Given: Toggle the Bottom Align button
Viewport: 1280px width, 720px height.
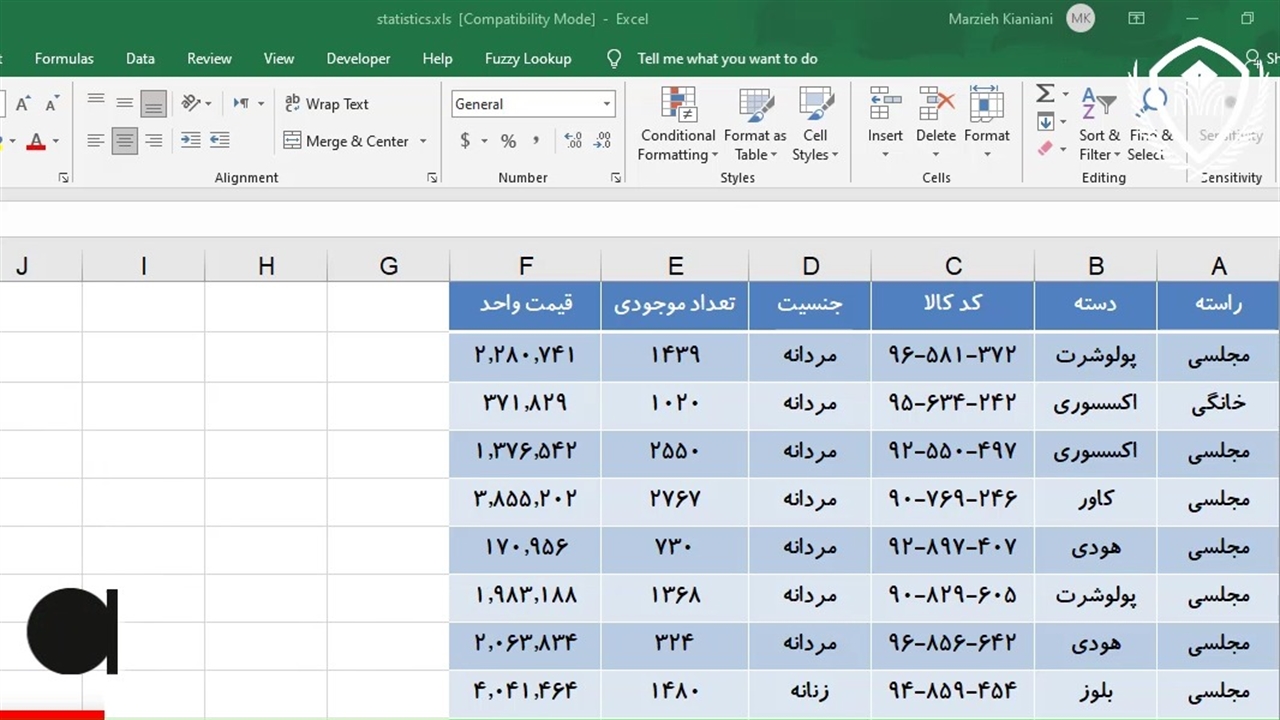Looking at the screenshot, I should (153, 103).
